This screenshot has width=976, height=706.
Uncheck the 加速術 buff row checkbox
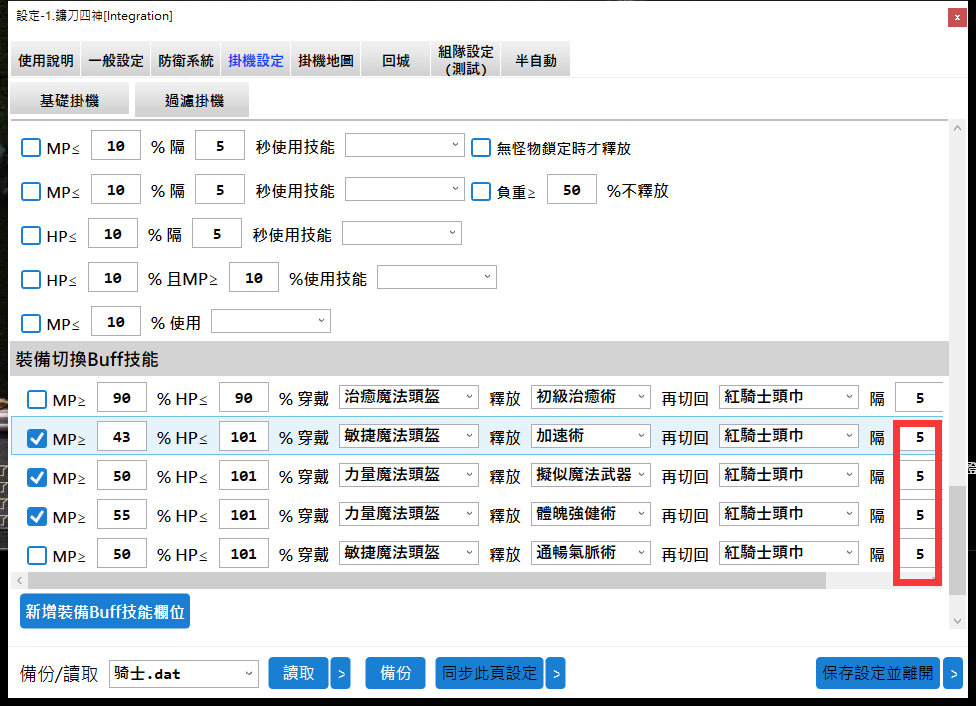tap(37, 438)
